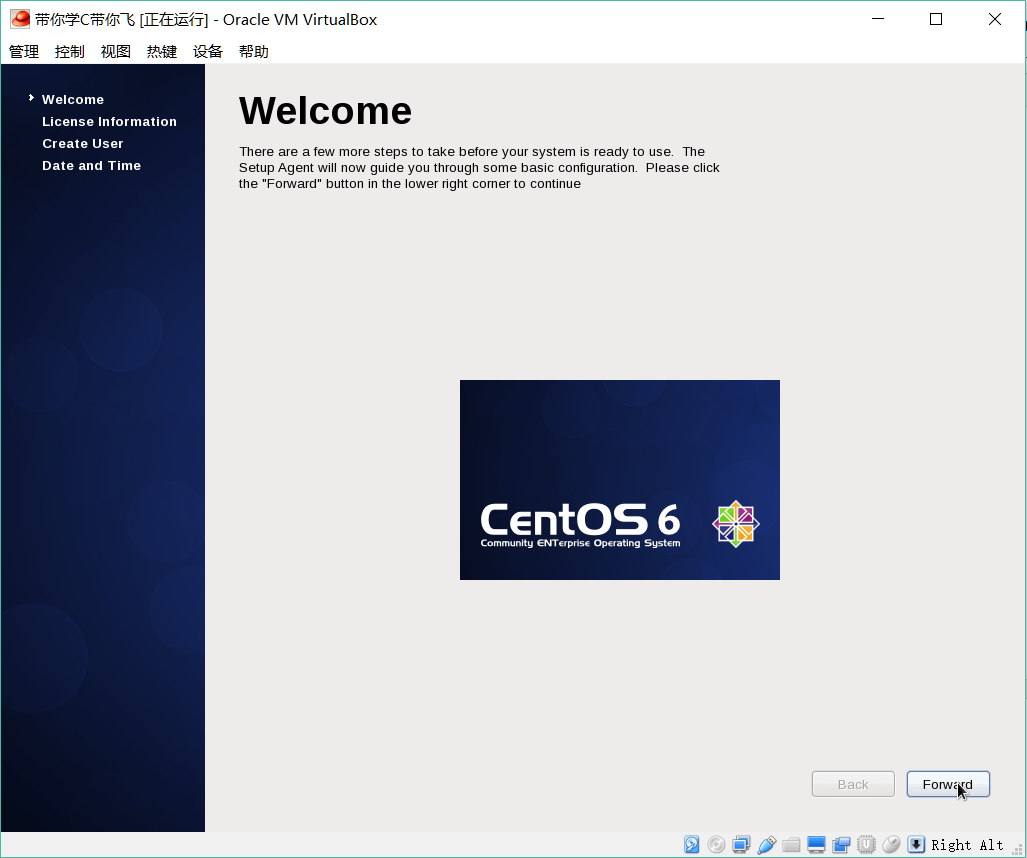Open the display monitor status icon
1027x858 pixels.
(817, 845)
